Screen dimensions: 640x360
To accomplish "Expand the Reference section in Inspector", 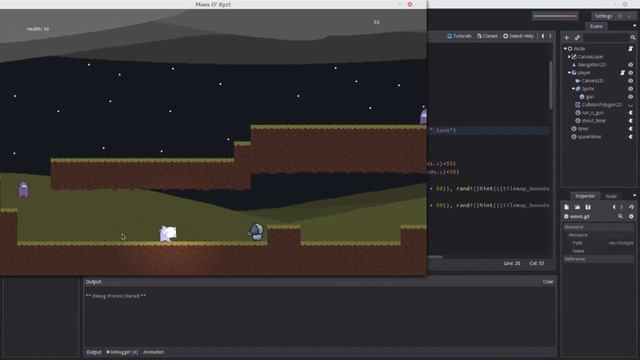I will tap(598, 259).
